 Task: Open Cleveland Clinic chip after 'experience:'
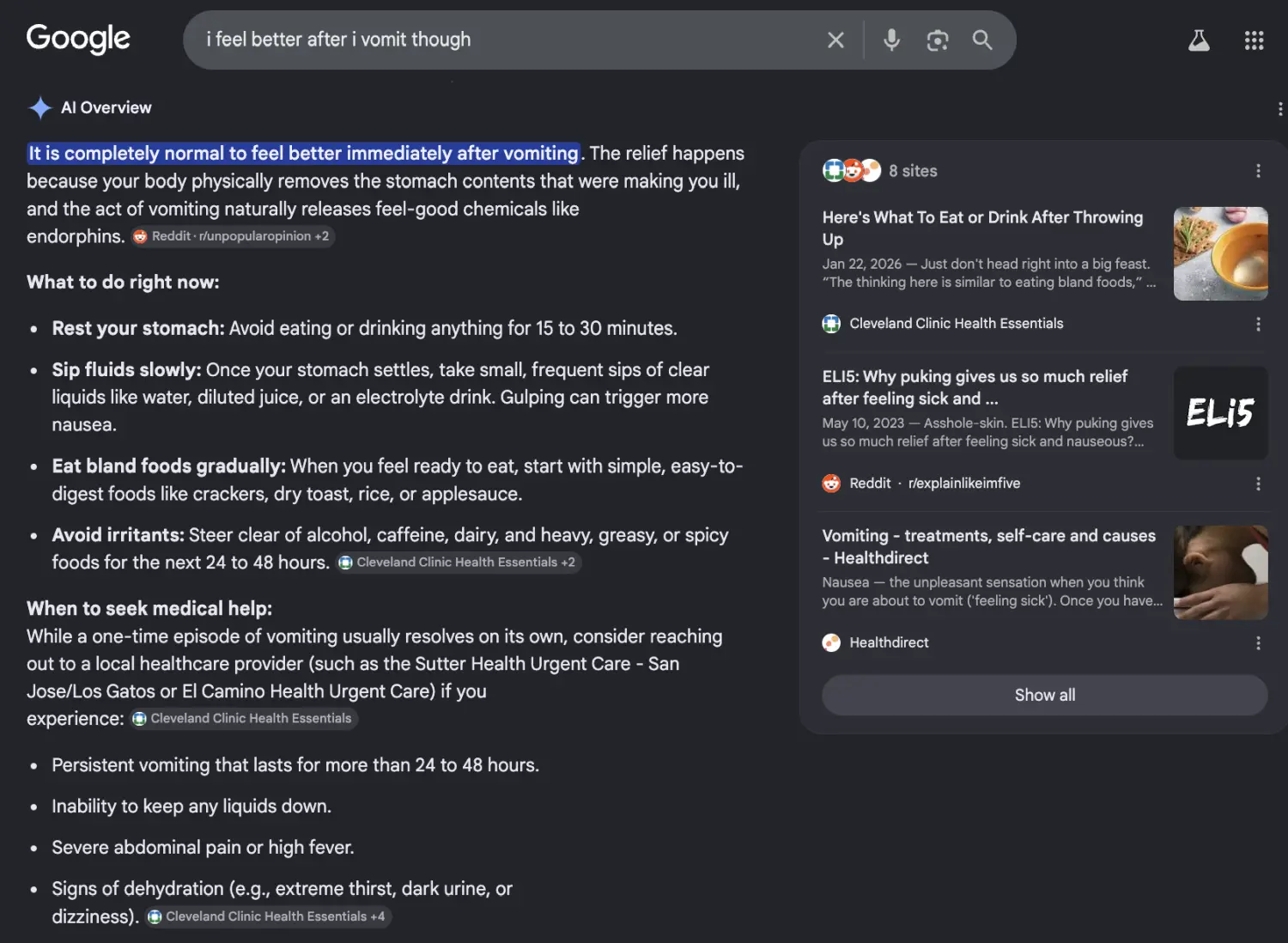(x=243, y=719)
